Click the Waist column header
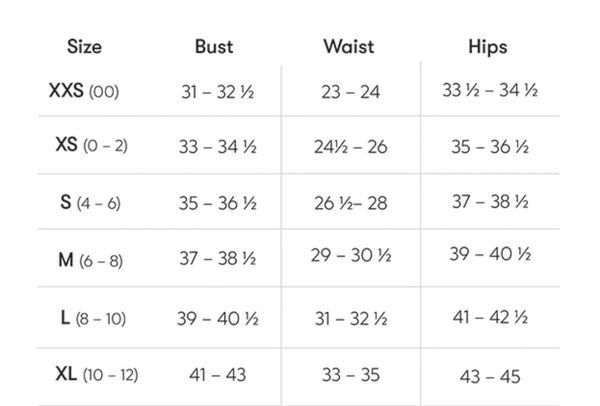Image resolution: width=600 pixels, height=406 pixels. click(350, 47)
